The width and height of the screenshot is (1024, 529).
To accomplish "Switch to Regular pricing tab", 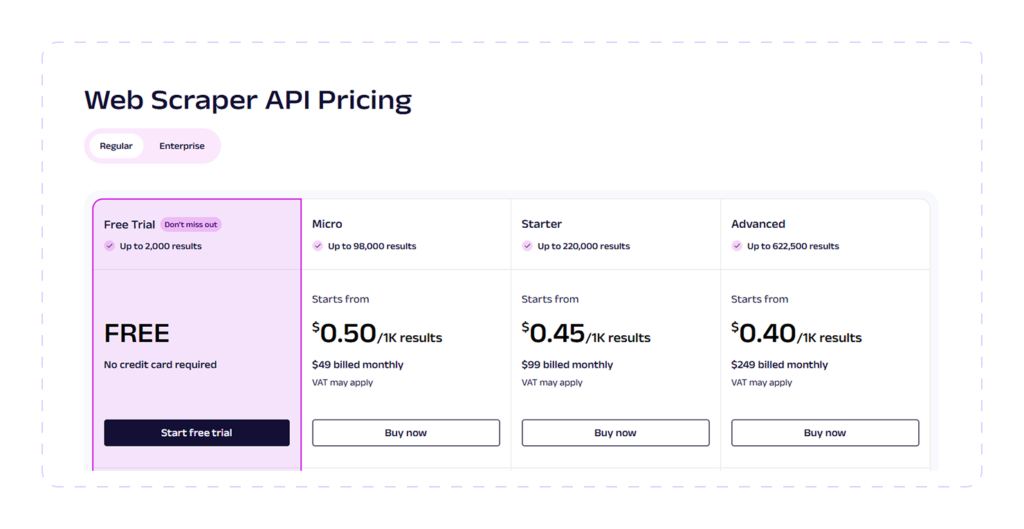I will pyautogui.click(x=116, y=146).
